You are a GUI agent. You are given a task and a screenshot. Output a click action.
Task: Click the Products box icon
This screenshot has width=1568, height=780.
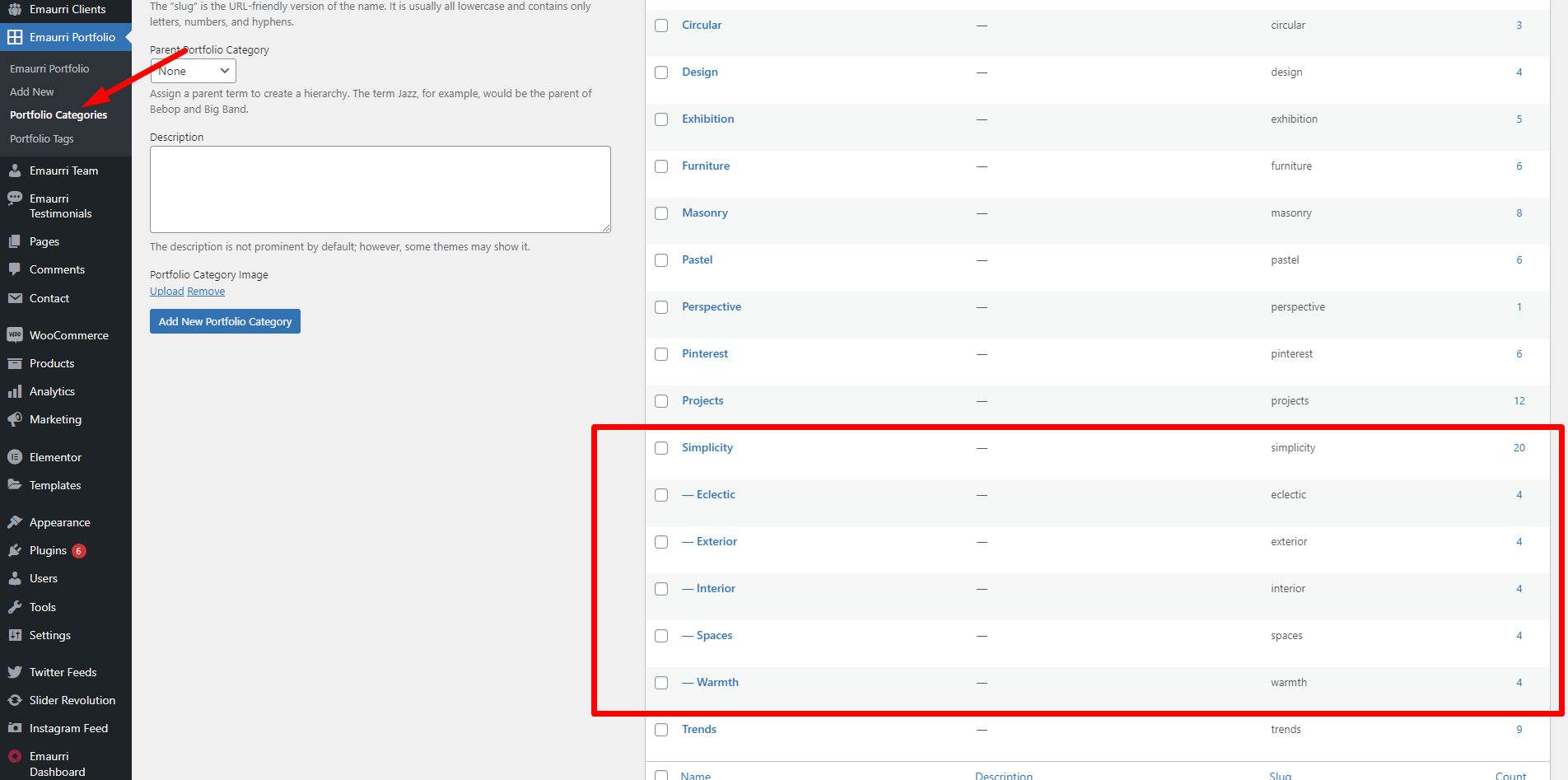(x=15, y=363)
